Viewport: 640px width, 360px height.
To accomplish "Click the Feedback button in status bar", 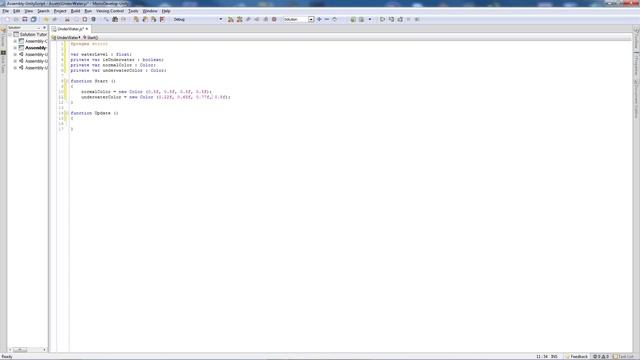I will click(577, 357).
